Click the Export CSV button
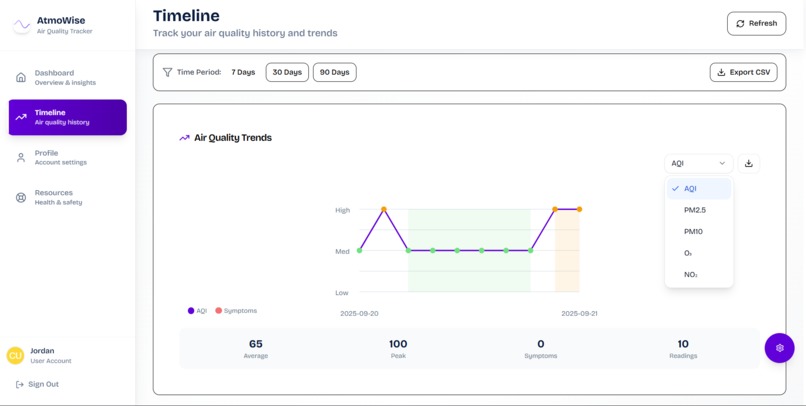 743,72
